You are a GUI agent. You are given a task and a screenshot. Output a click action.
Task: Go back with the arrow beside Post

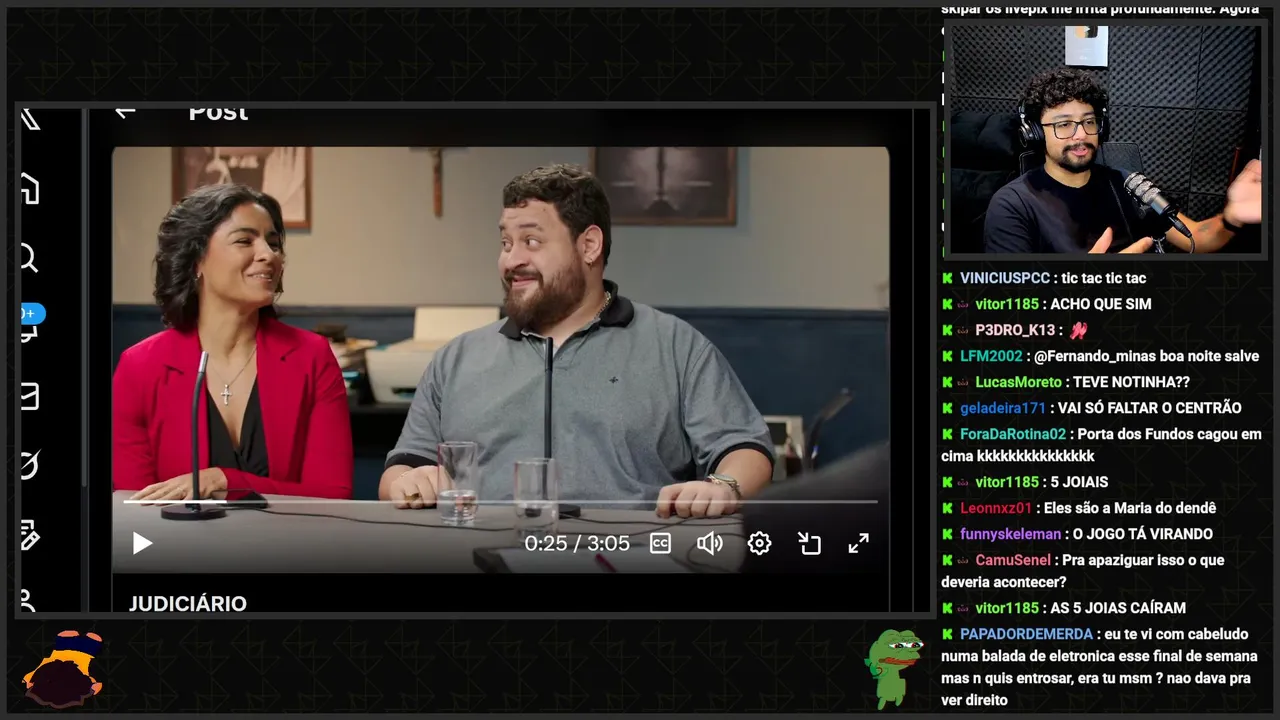(x=125, y=112)
